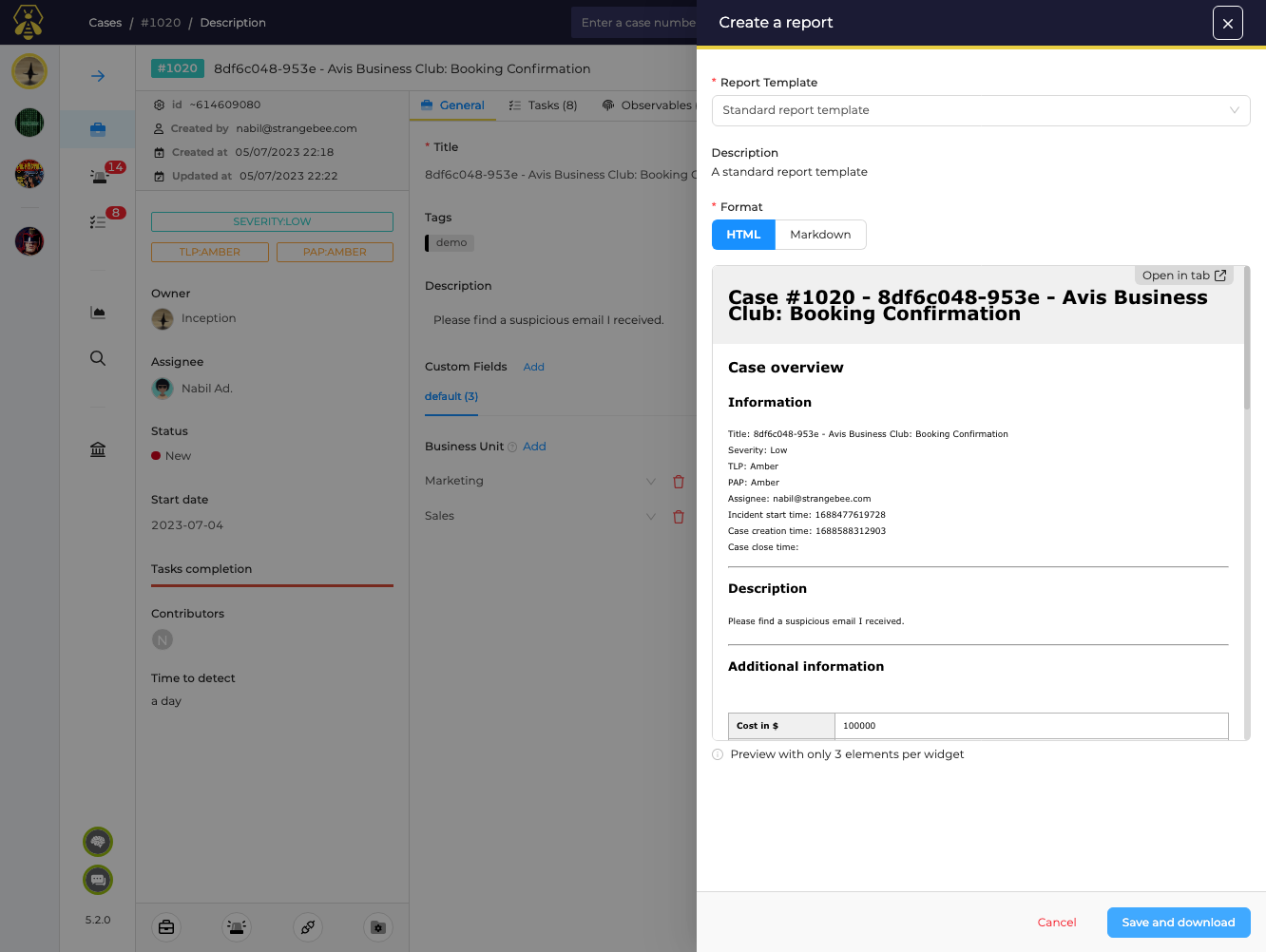Viewport: 1266px width, 952px height.
Task: Click the expand arrow icon in sidebar
Action: pos(98,76)
